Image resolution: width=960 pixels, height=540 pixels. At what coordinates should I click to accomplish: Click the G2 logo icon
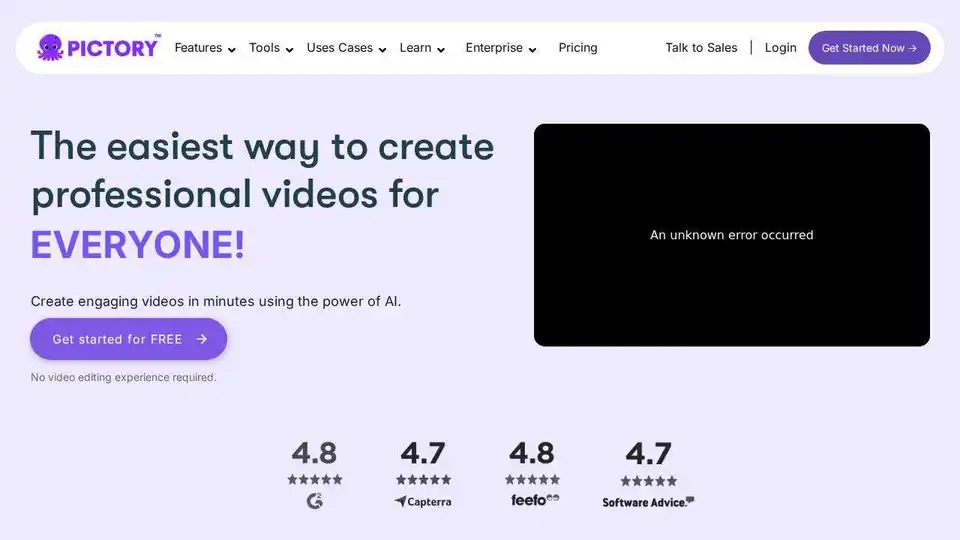point(315,501)
